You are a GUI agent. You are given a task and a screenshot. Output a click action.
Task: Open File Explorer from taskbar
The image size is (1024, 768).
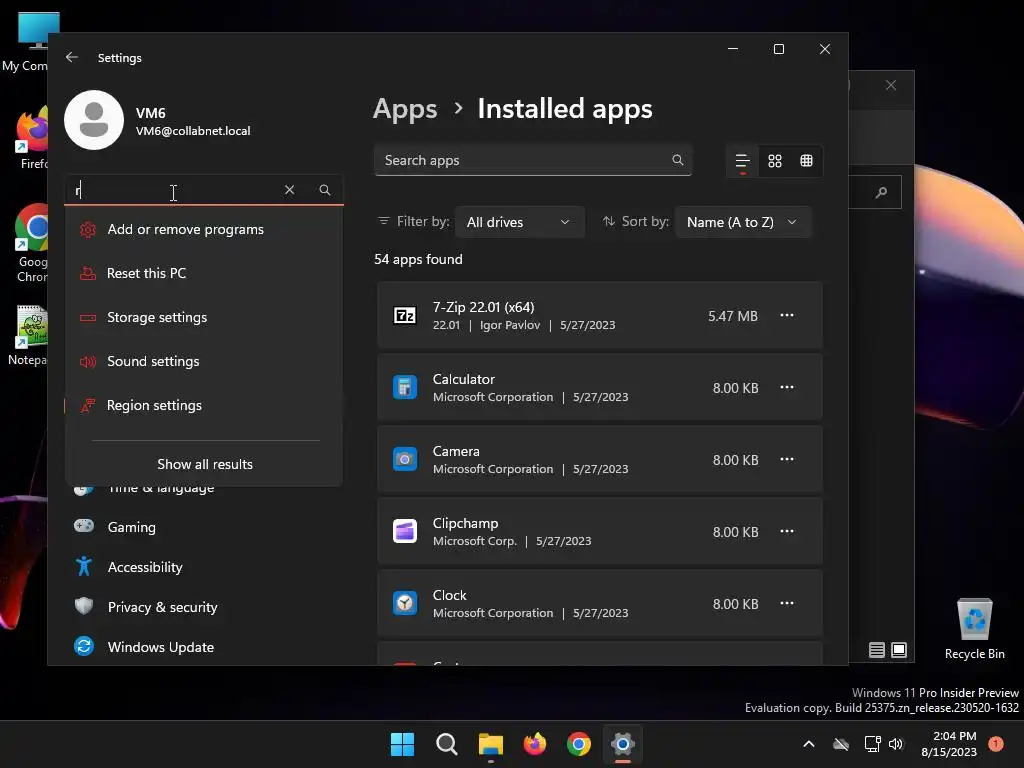pyautogui.click(x=490, y=744)
